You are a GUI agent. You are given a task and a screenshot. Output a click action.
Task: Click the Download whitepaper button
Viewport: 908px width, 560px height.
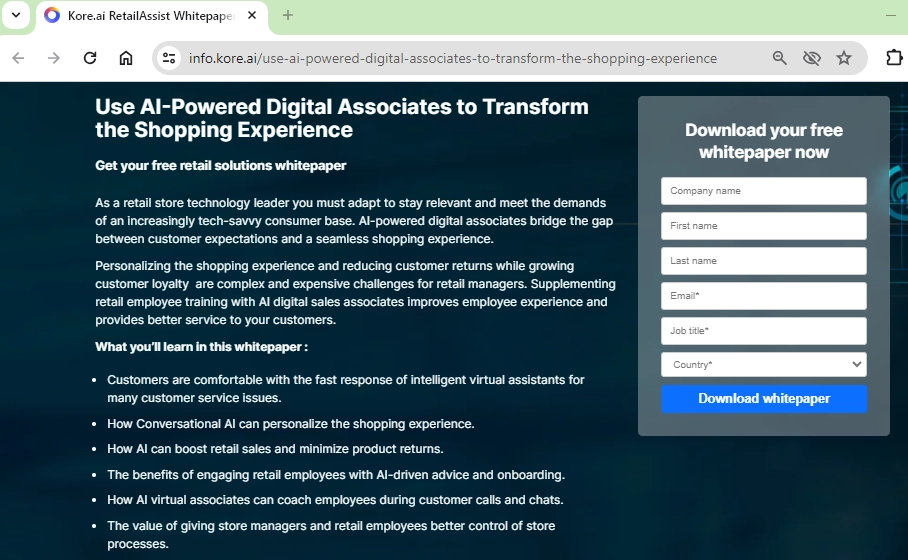[x=764, y=398]
